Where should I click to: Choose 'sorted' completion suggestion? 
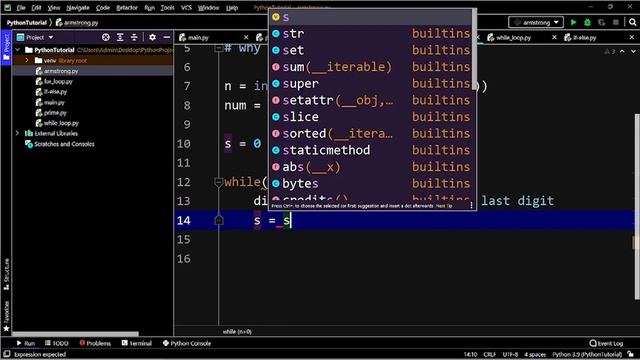click(371, 133)
